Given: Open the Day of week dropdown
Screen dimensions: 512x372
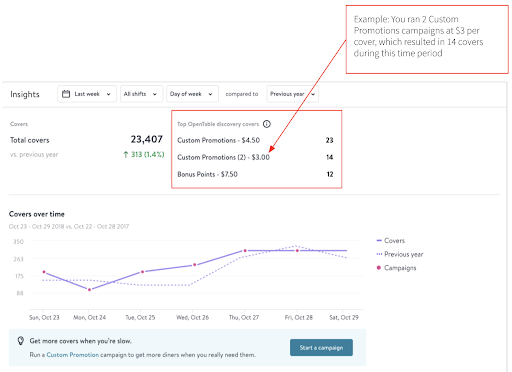Looking at the screenshot, I should click(192, 94).
